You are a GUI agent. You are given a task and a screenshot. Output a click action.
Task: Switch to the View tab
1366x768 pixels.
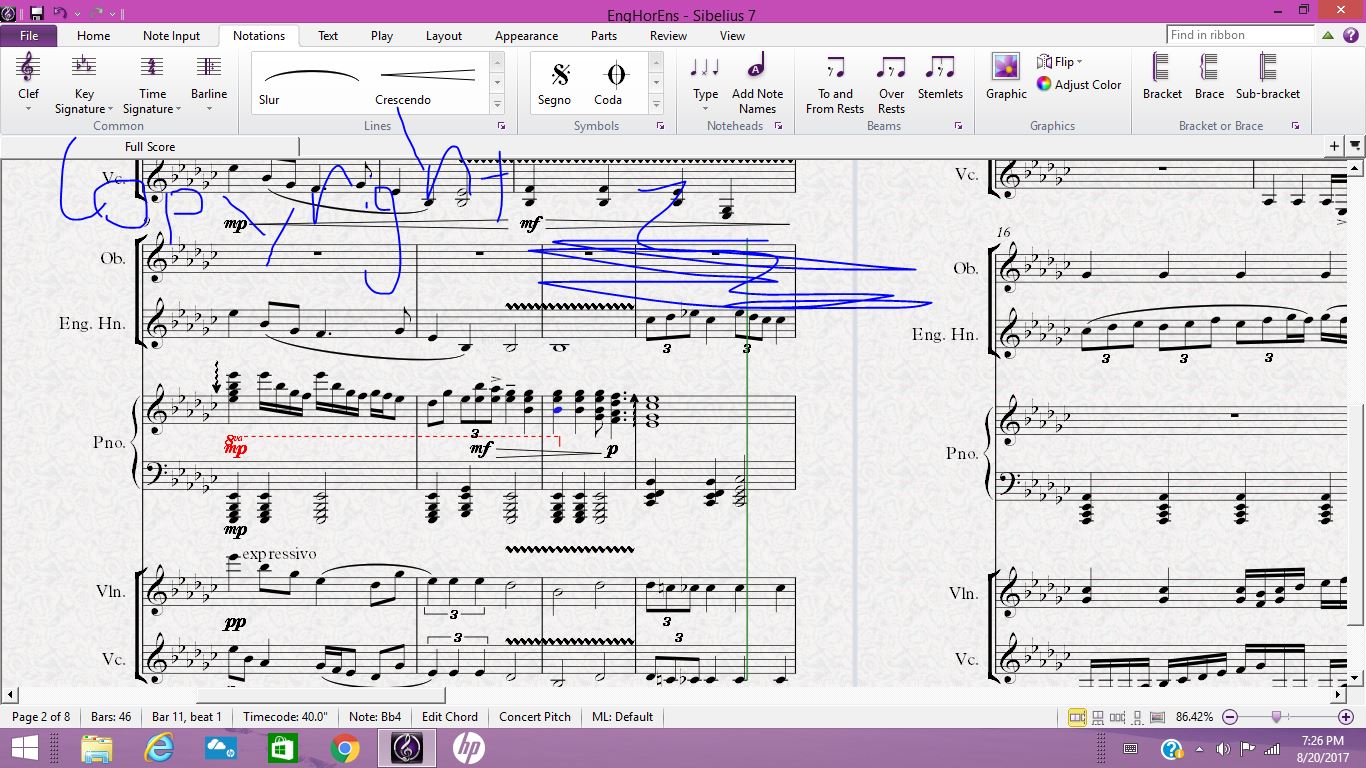(733, 35)
